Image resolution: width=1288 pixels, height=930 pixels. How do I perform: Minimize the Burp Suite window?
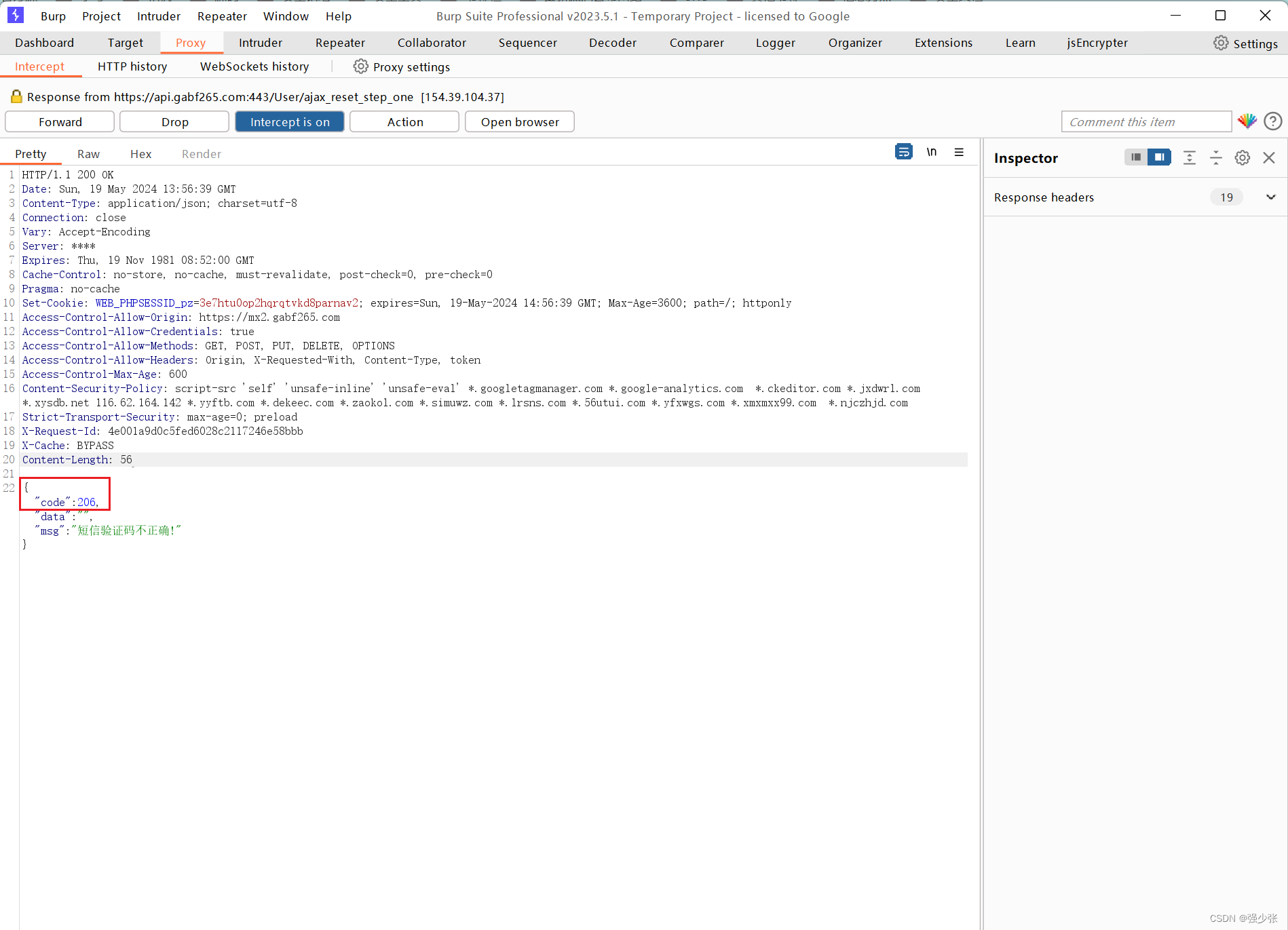[x=1176, y=16]
